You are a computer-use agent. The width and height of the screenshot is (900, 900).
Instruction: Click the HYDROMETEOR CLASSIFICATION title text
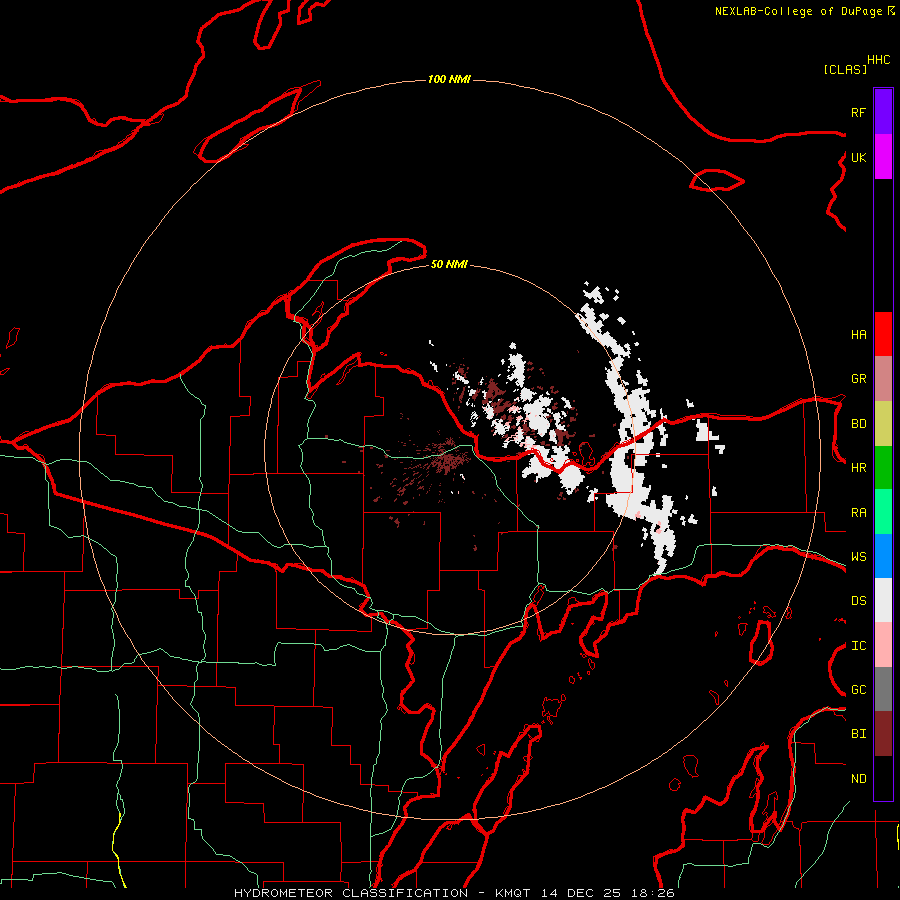tap(351, 893)
